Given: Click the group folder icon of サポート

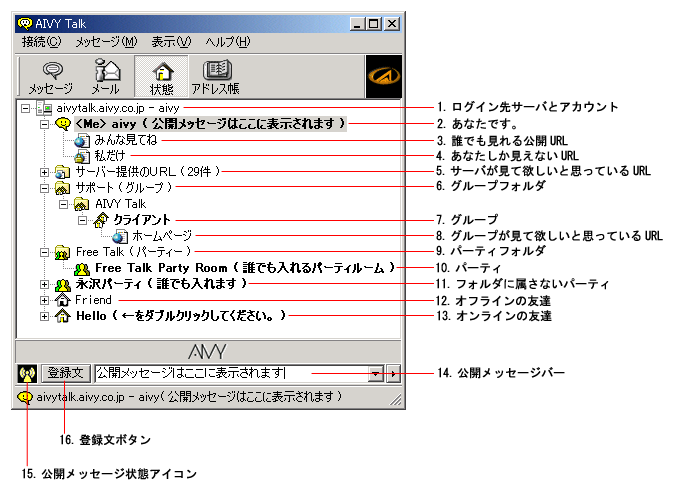Looking at the screenshot, I should click(63, 188).
